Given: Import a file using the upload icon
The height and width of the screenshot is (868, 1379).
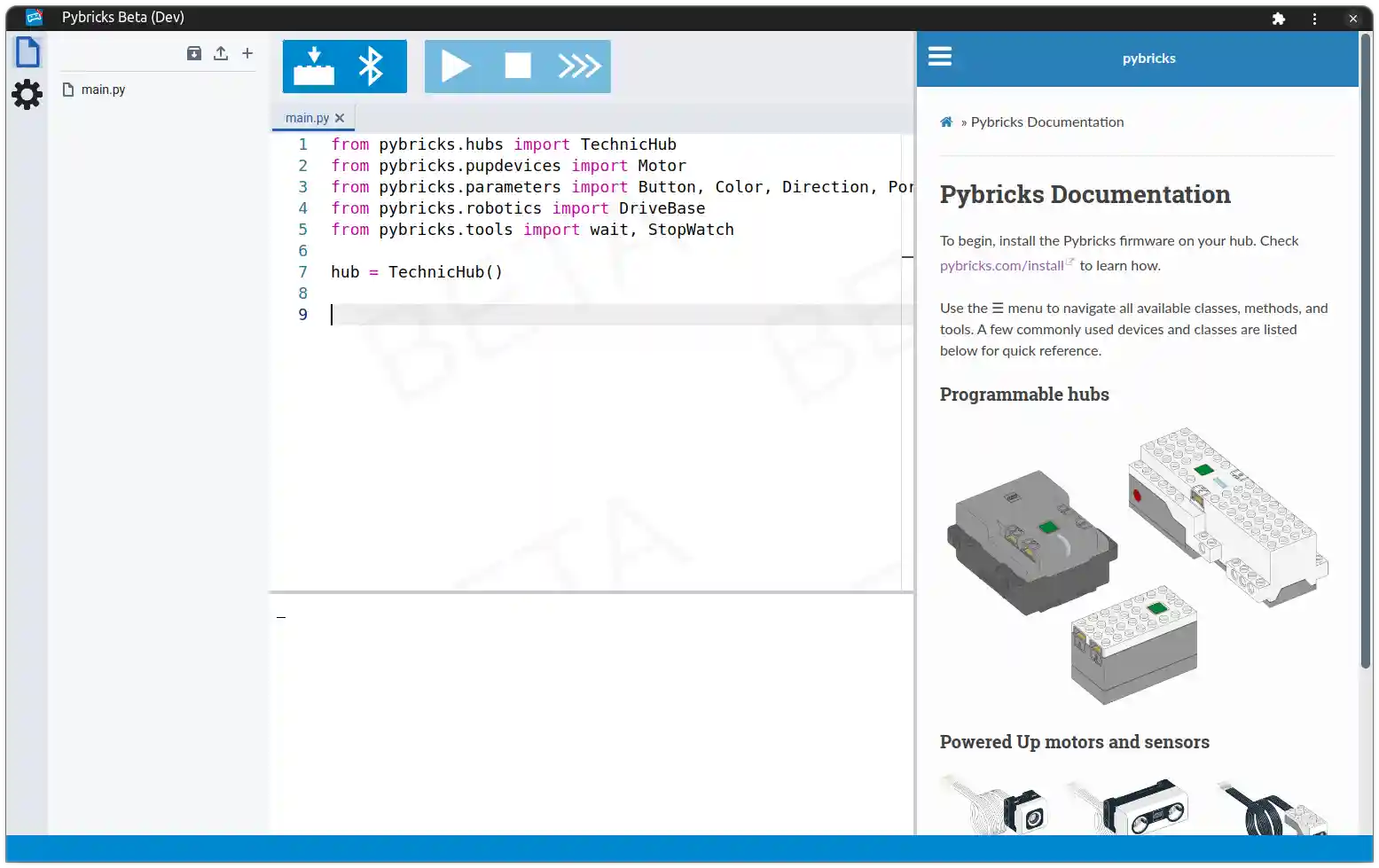Looking at the screenshot, I should [220, 53].
